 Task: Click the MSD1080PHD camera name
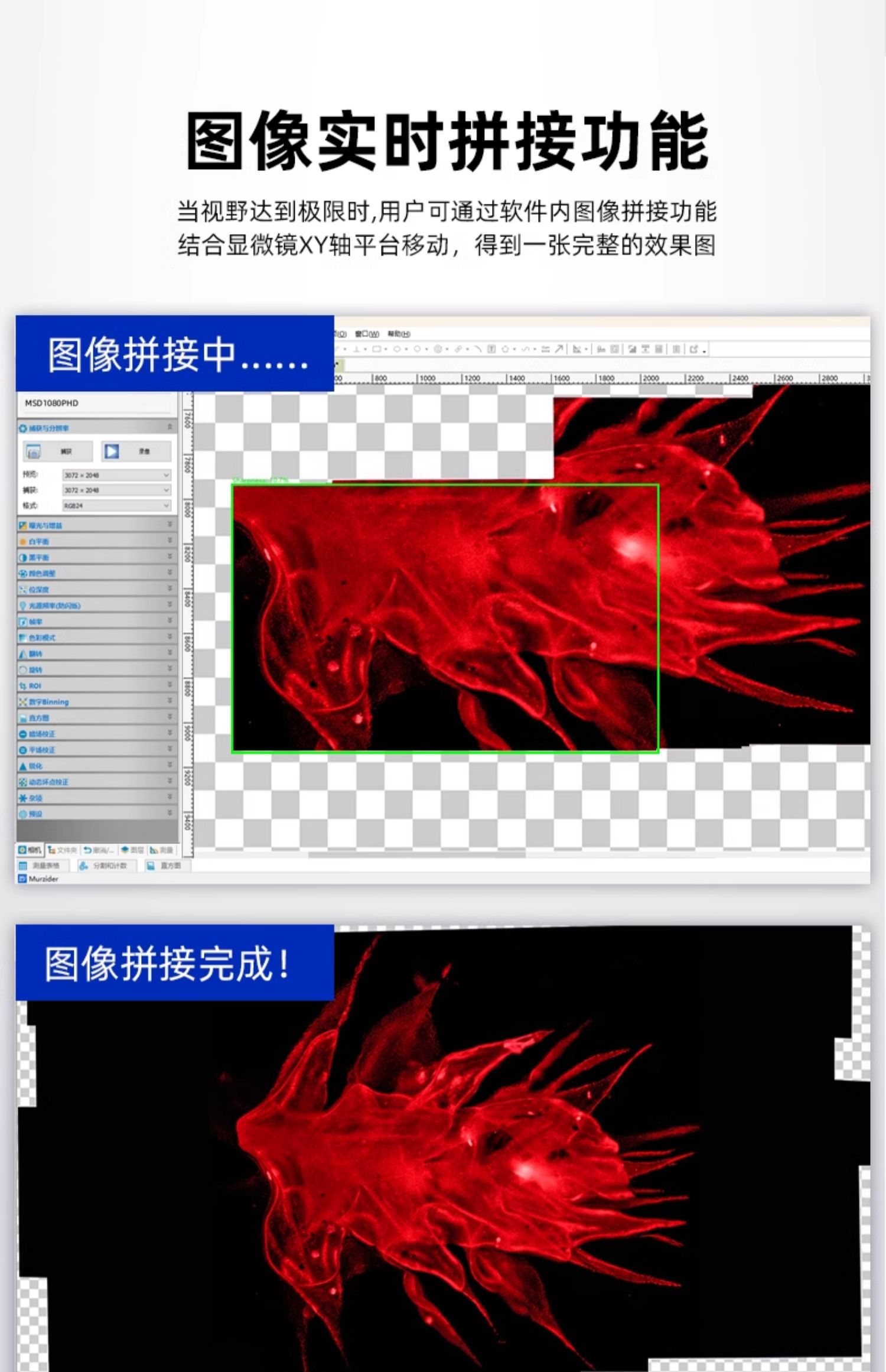[51, 403]
